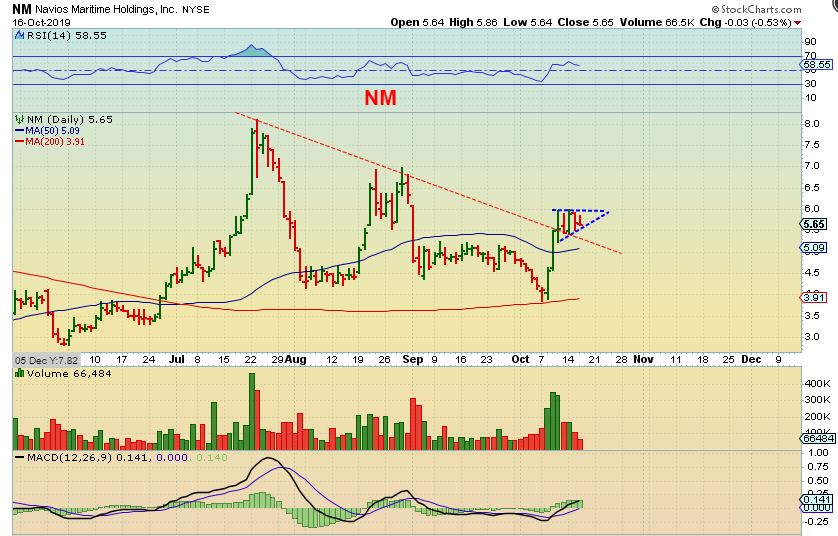Click the RSI(14) legend icon
This screenshot has height=536, width=838.
pyautogui.click(x=19, y=35)
